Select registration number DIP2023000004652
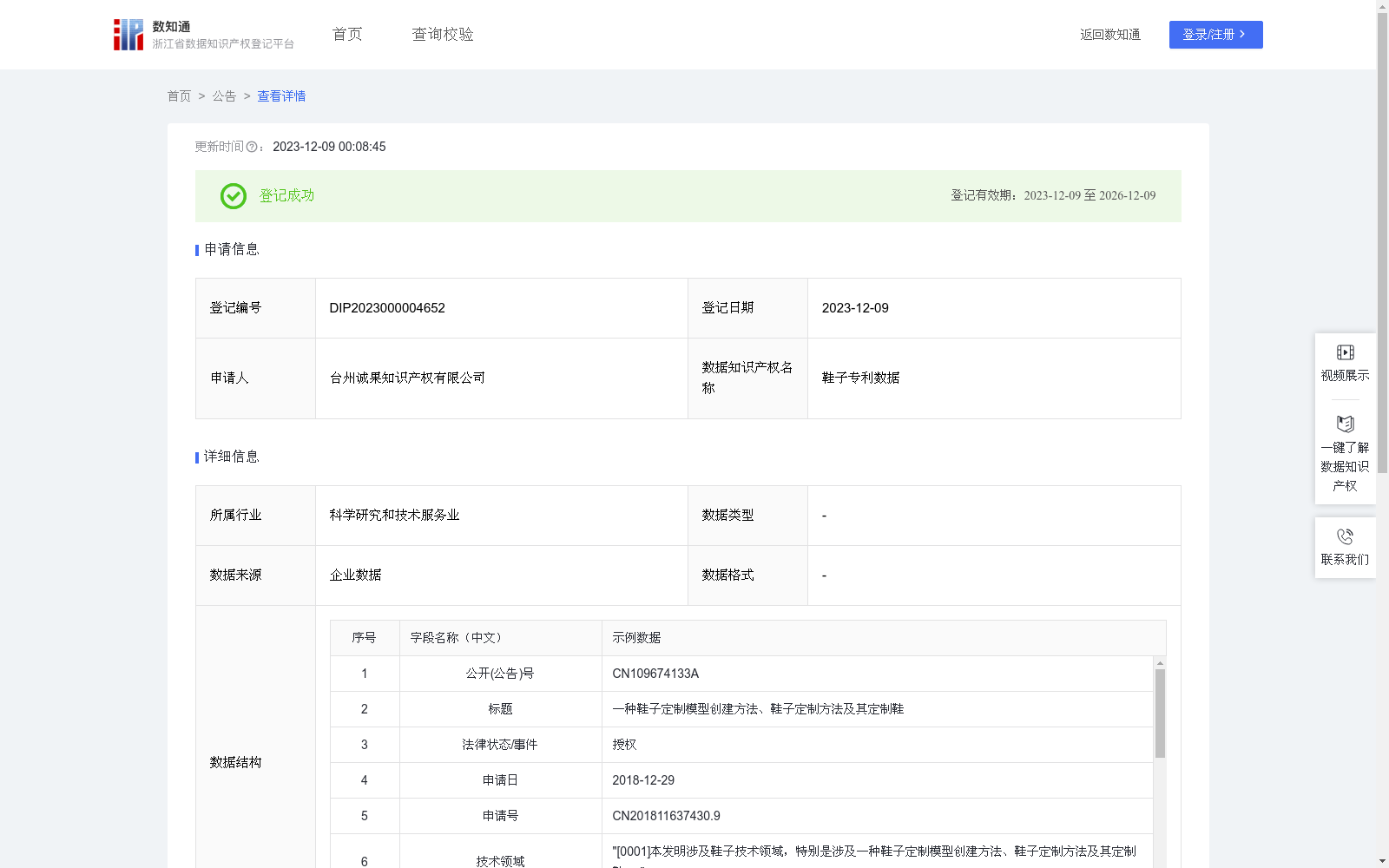 coord(387,308)
